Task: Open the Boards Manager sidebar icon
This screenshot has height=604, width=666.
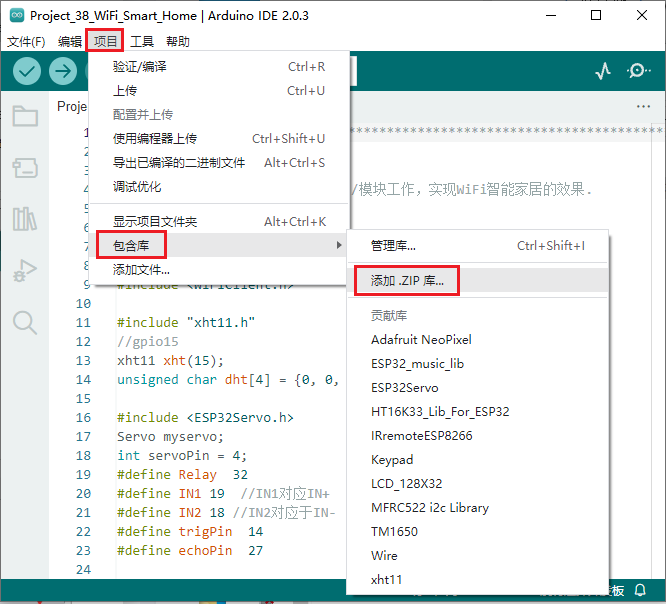Action: coord(25,167)
